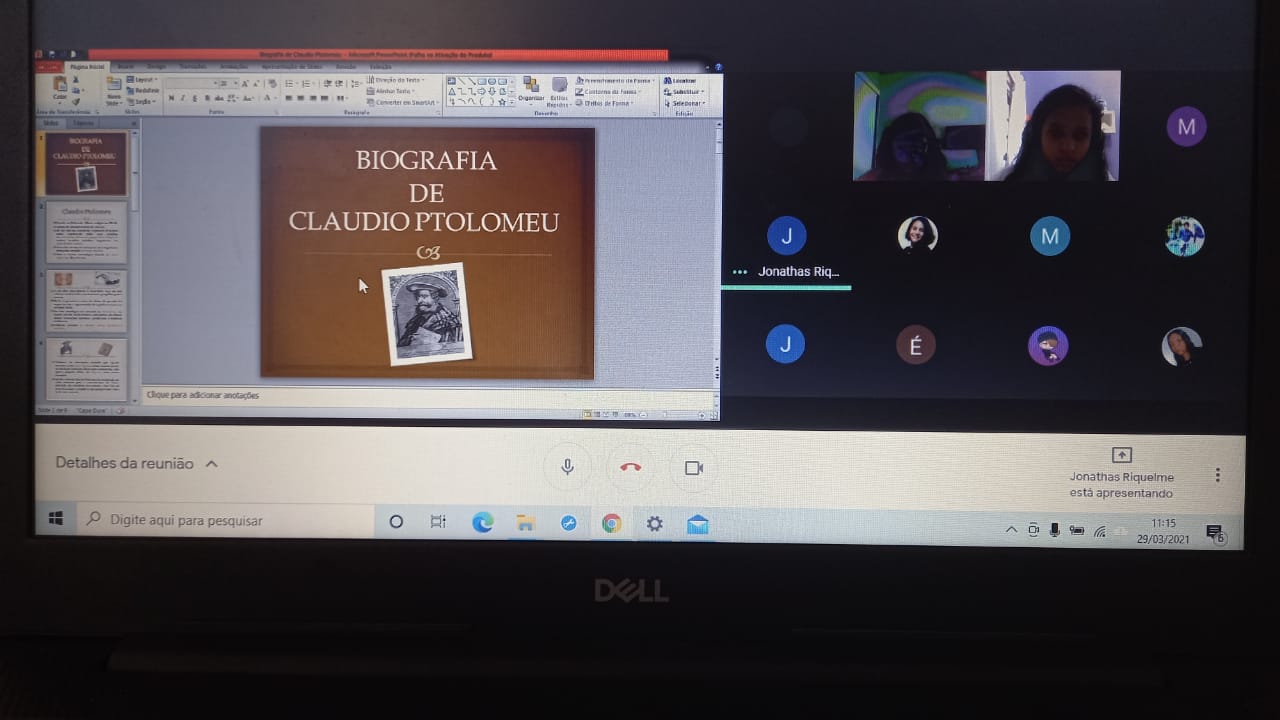This screenshot has height=720, width=1280.
Task: Click the Organizar arrange icon
Action: pyautogui.click(x=531, y=90)
